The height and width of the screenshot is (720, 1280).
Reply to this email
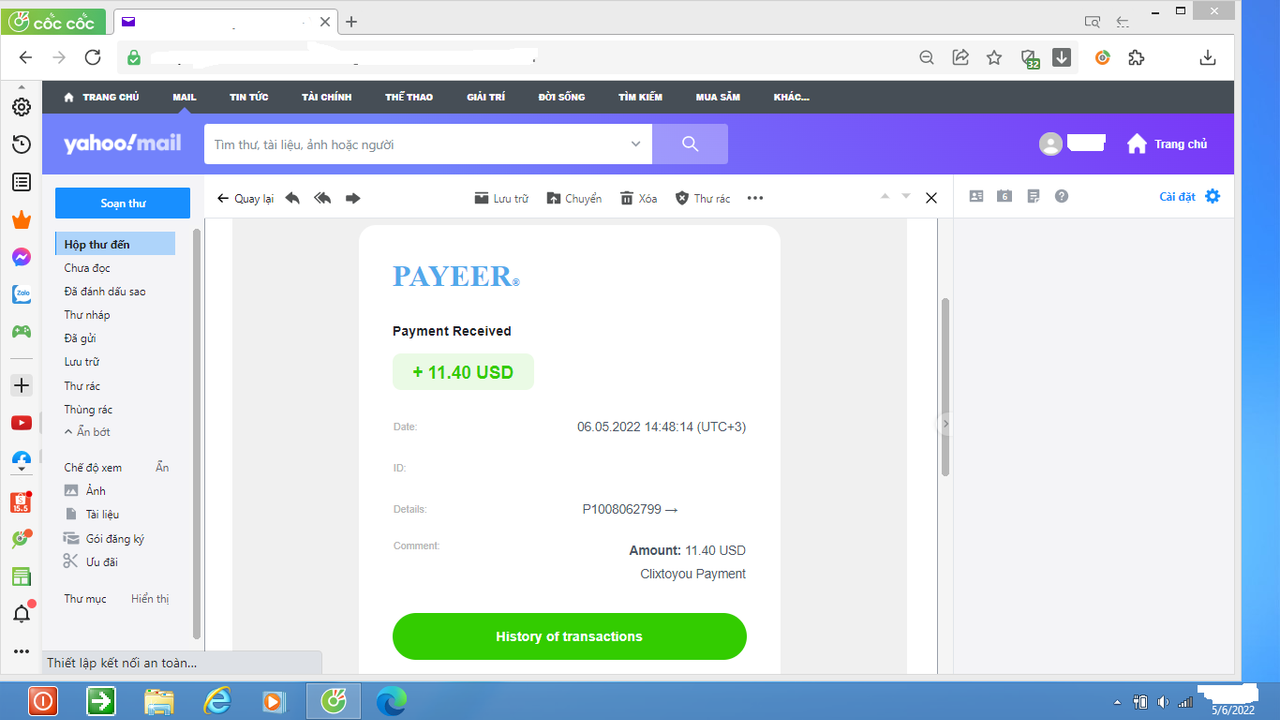click(x=292, y=198)
